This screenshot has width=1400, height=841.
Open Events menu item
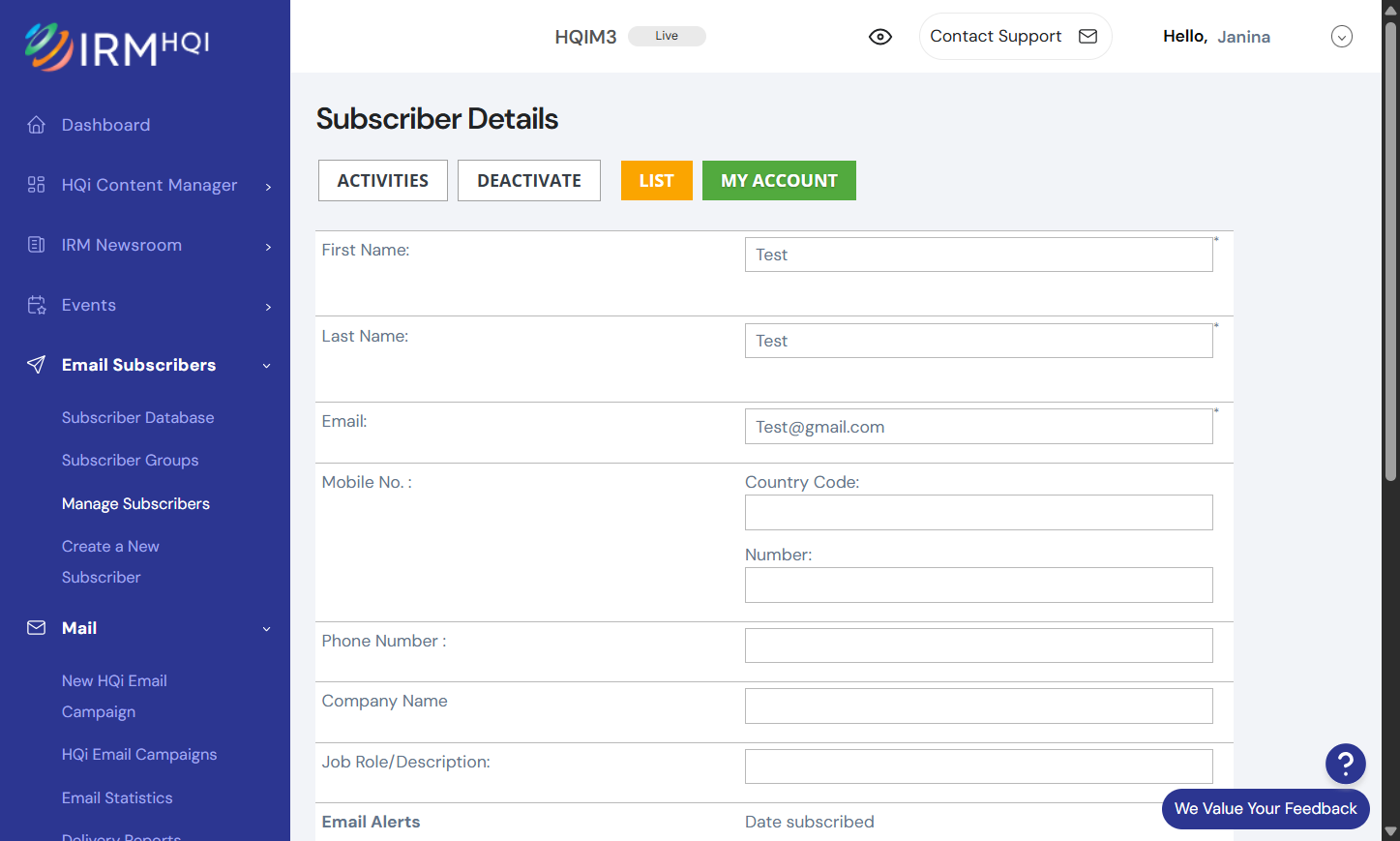pyautogui.click(x=89, y=305)
